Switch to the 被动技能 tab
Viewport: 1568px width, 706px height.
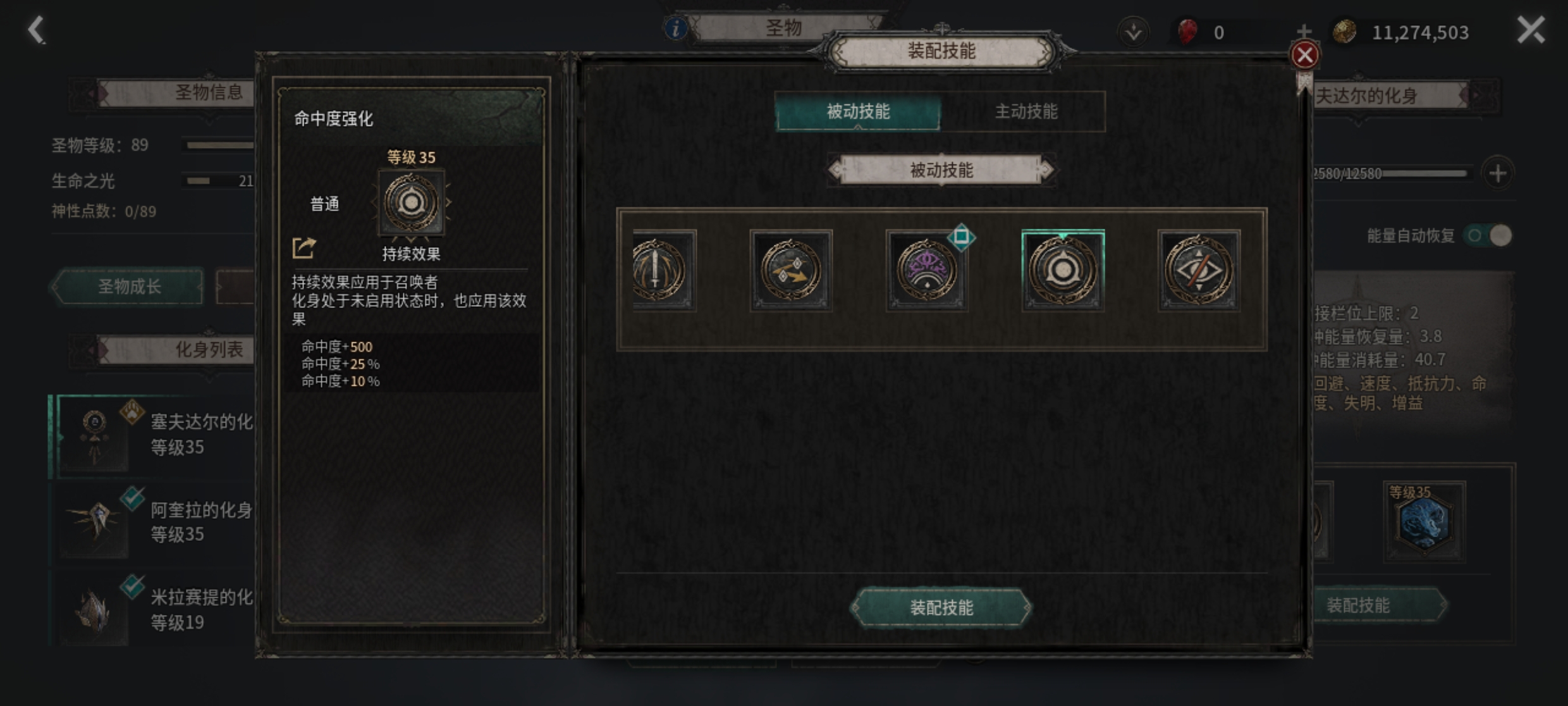[x=858, y=111]
